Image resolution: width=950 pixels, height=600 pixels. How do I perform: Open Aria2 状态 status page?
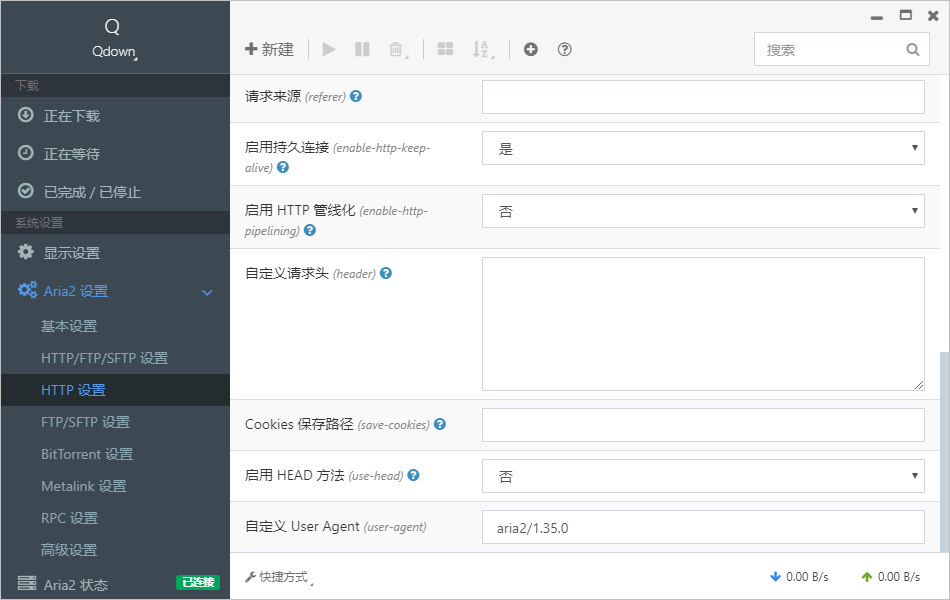pyautogui.click(x=115, y=584)
